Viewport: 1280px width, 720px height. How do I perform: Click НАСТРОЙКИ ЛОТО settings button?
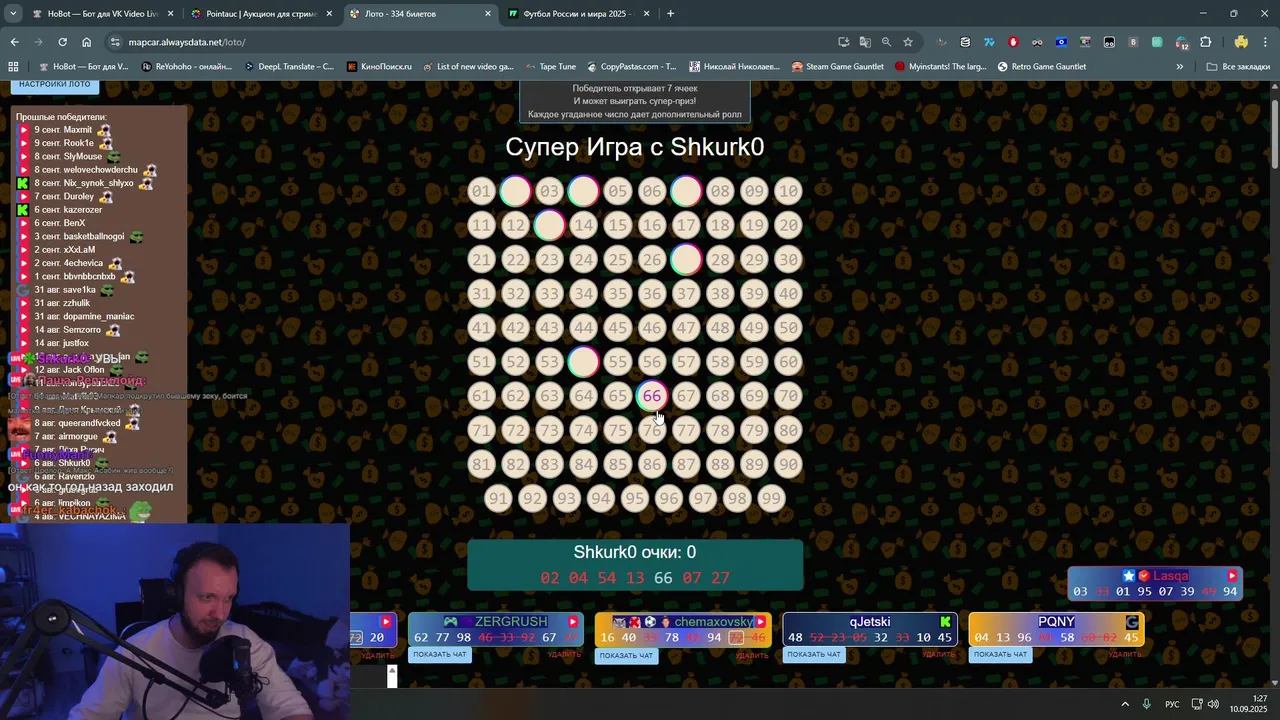(x=55, y=85)
